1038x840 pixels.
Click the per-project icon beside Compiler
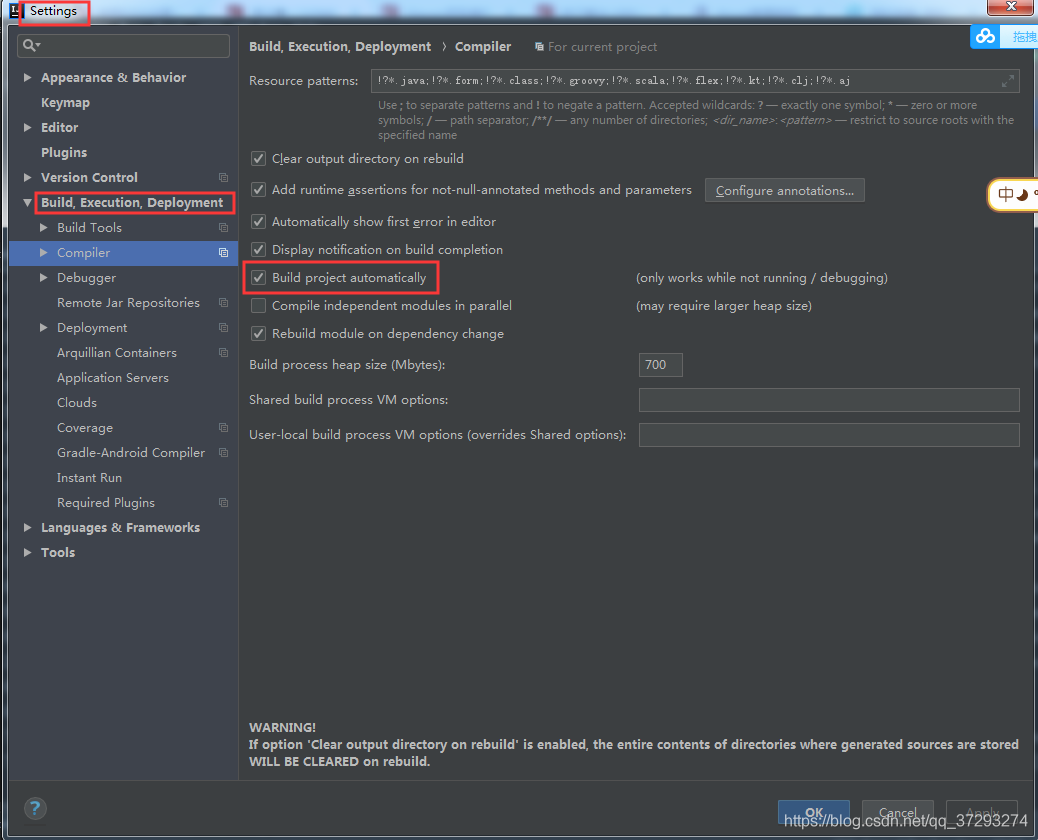point(224,253)
